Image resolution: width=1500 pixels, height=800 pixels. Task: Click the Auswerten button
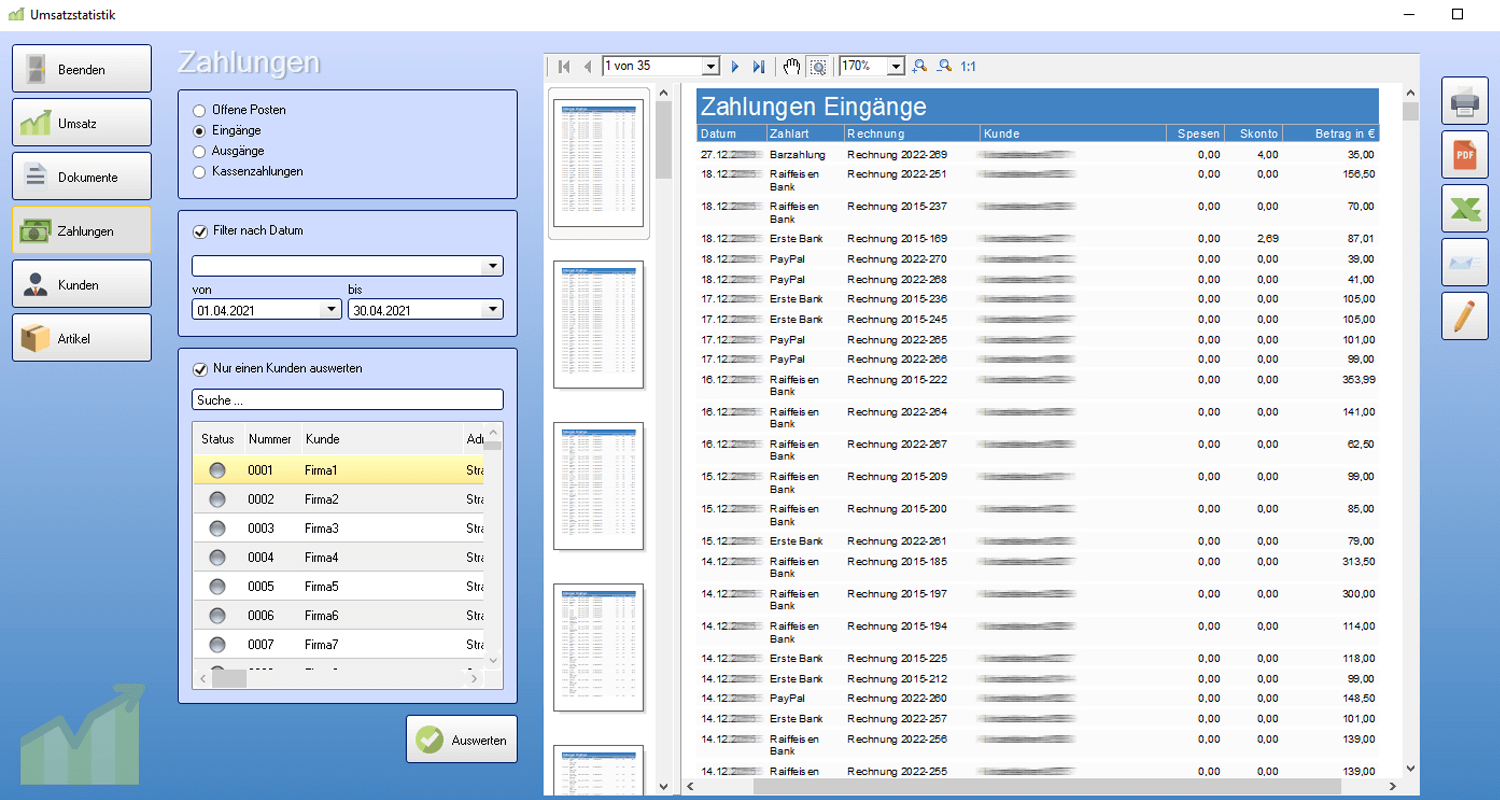[x=462, y=740]
